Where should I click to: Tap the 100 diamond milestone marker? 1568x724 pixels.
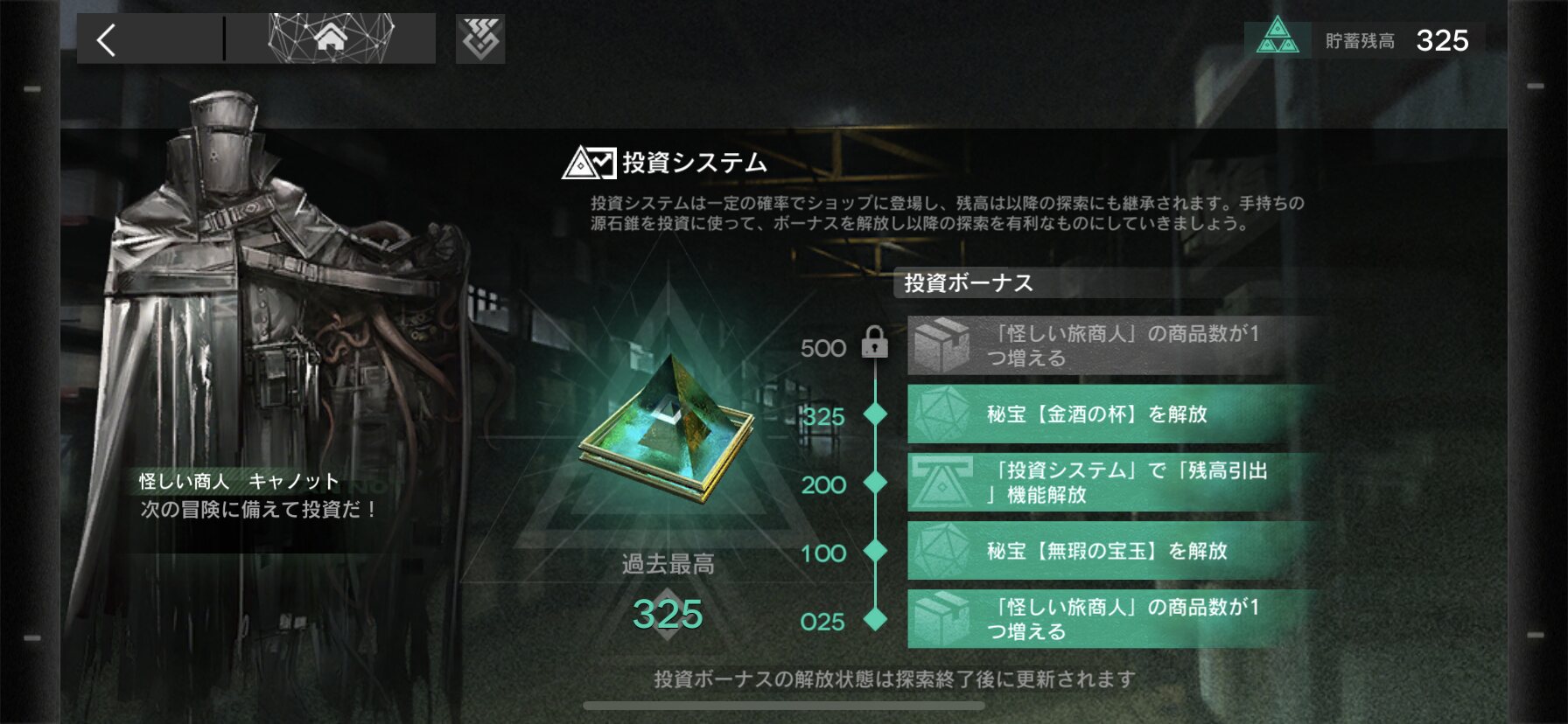pos(875,551)
